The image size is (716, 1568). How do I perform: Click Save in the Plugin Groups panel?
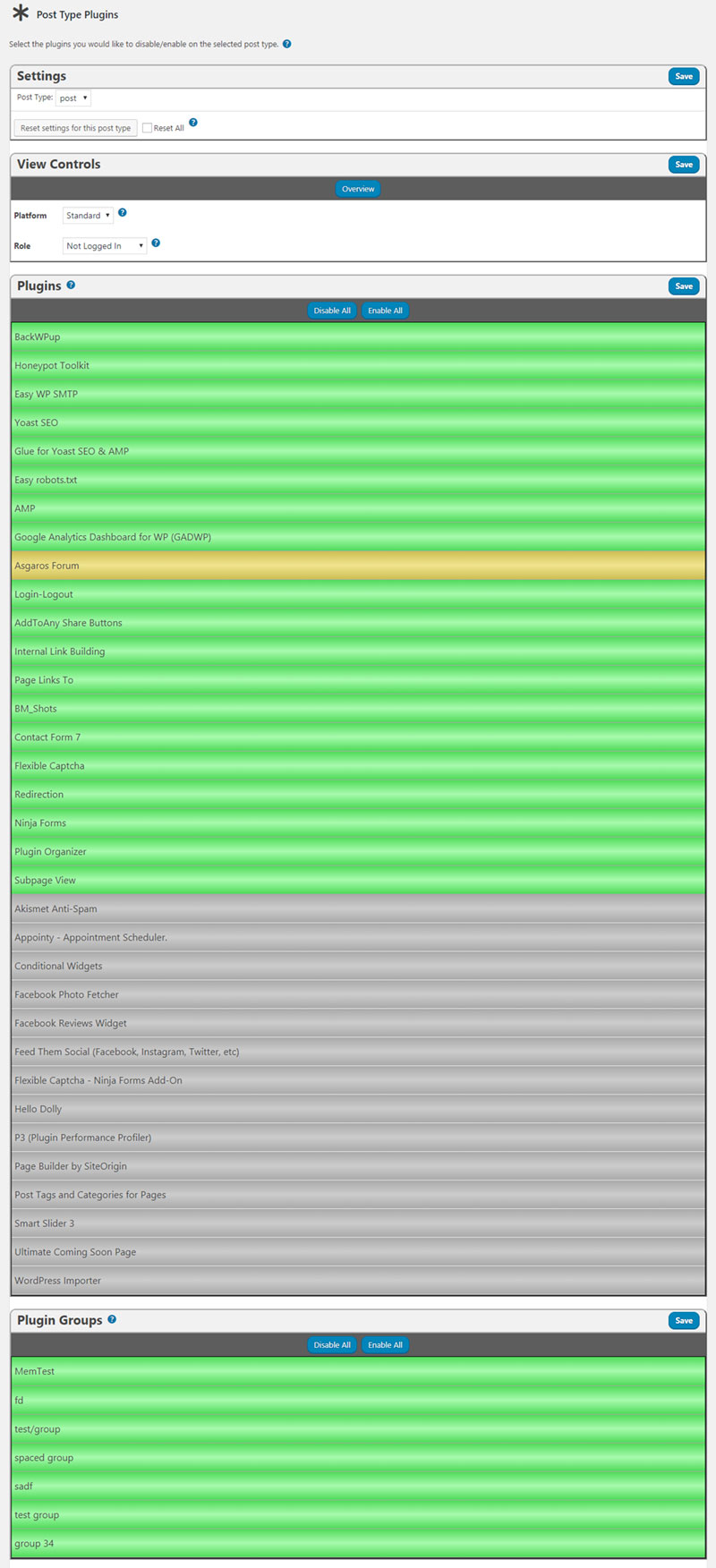click(x=684, y=1320)
